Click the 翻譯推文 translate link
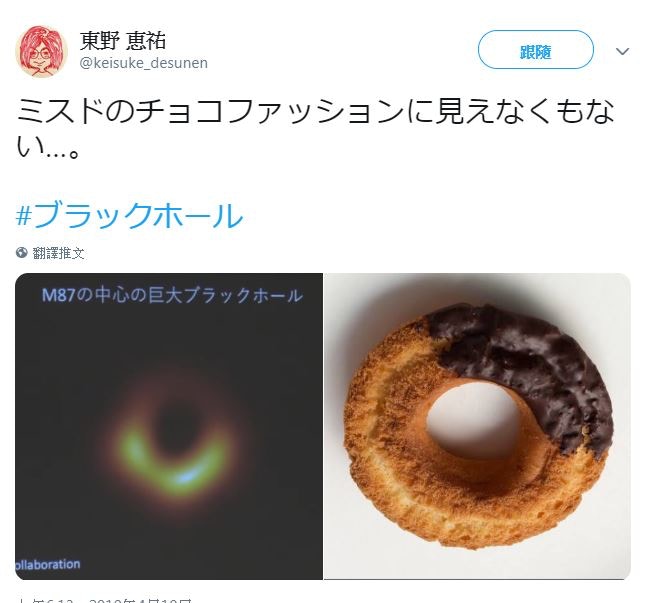The width and height of the screenshot is (660, 603). [x=59, y=253]
